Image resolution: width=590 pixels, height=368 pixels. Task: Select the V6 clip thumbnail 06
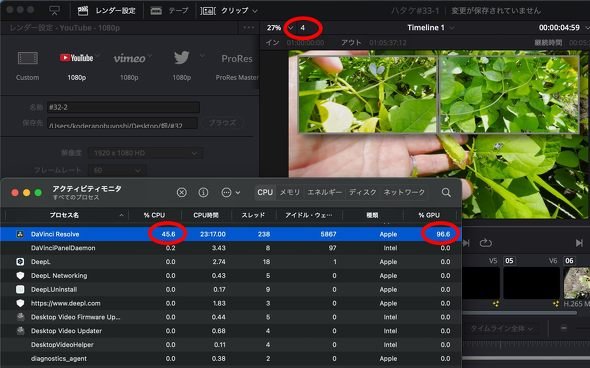[x=576, y=283]
